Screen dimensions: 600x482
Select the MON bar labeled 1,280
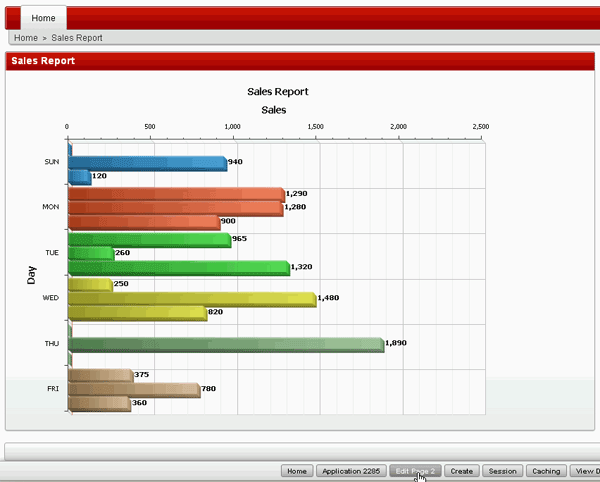pyautogui.click(x=176, y=209)
